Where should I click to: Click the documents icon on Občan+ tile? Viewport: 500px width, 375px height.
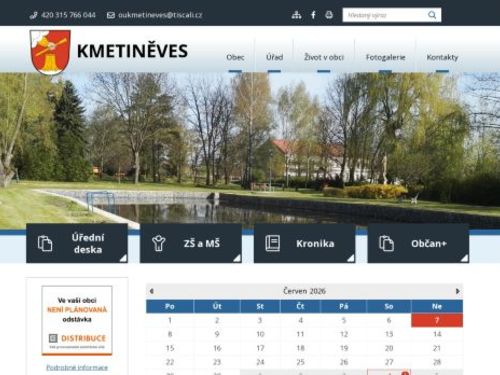[x=386, y=243]
